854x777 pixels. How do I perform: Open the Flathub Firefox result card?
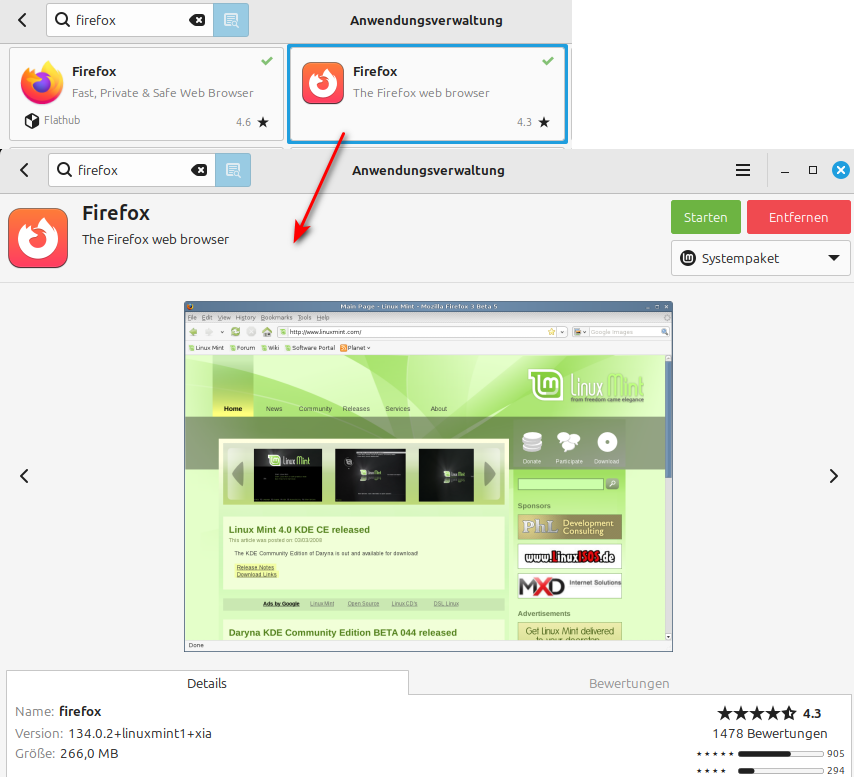click(x=147, y=94)
